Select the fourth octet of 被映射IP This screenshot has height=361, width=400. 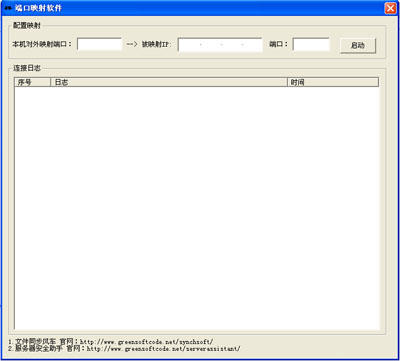252,45
